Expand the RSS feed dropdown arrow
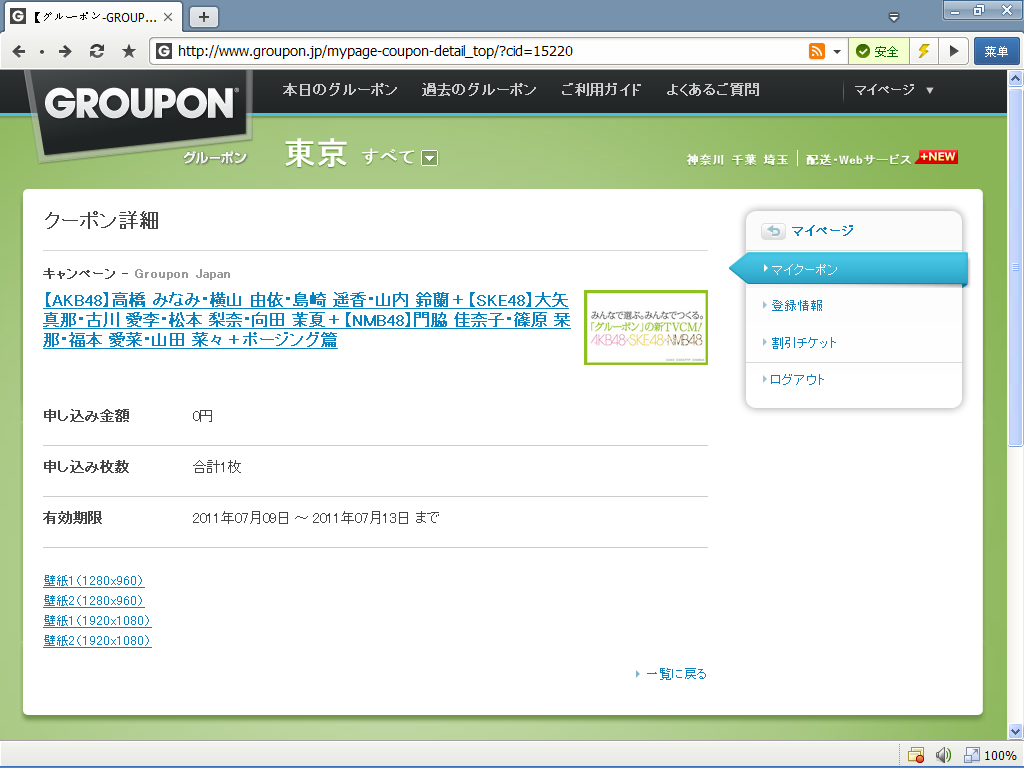Screen dimensions: 1024x768 [x=837, y=51]
